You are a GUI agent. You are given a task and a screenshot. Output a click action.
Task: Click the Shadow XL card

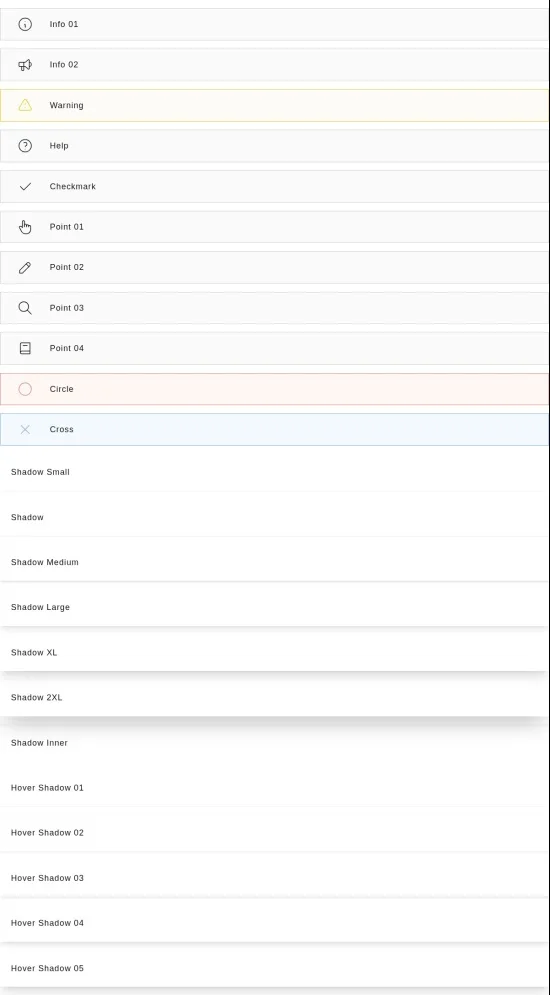pyautogui.click(x=275, y=652)
